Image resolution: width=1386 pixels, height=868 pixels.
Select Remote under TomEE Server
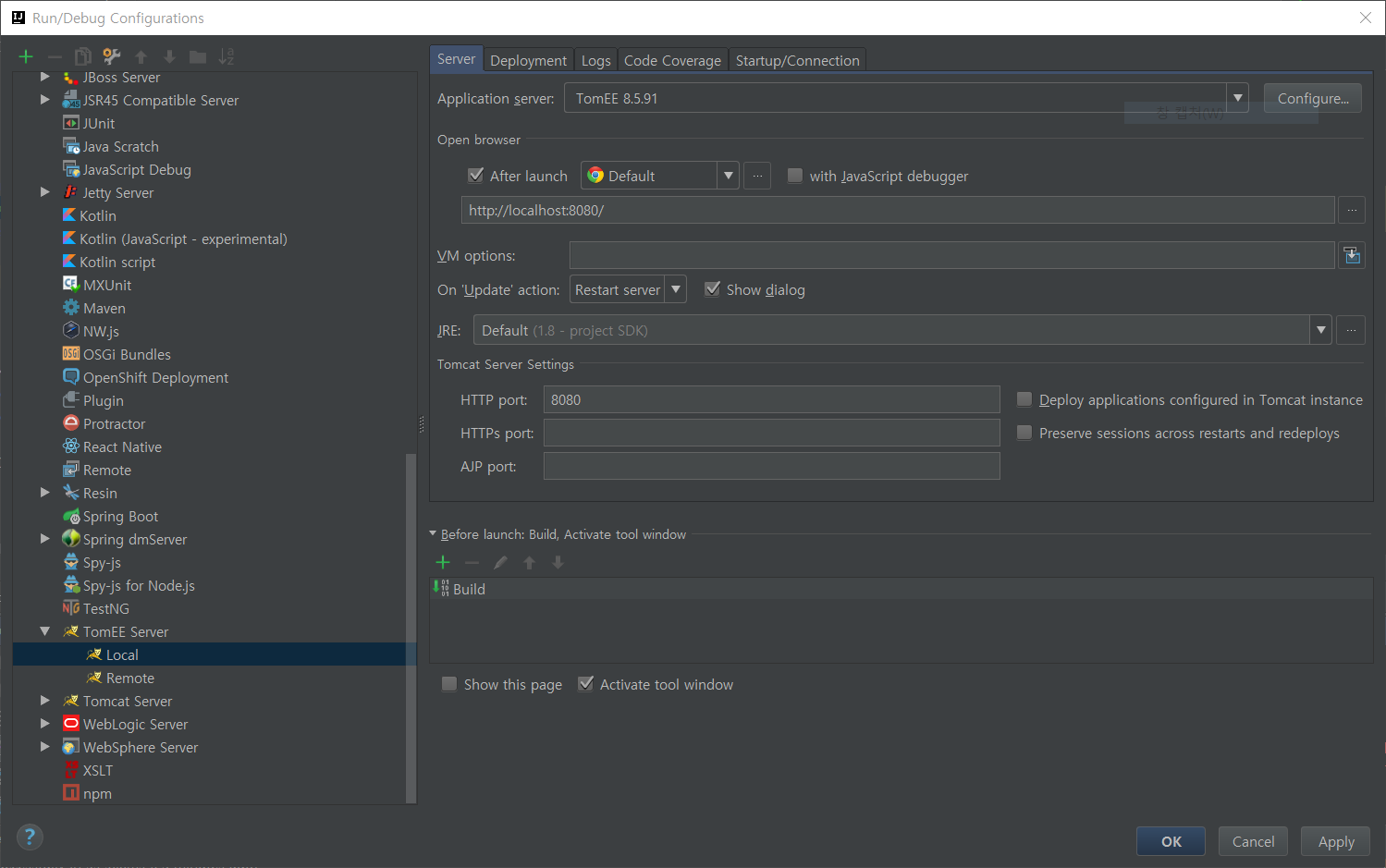pos(129,678)
